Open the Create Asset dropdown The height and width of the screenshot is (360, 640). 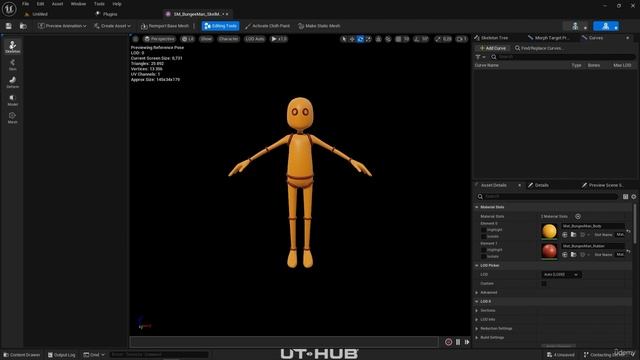click(112, 26)
